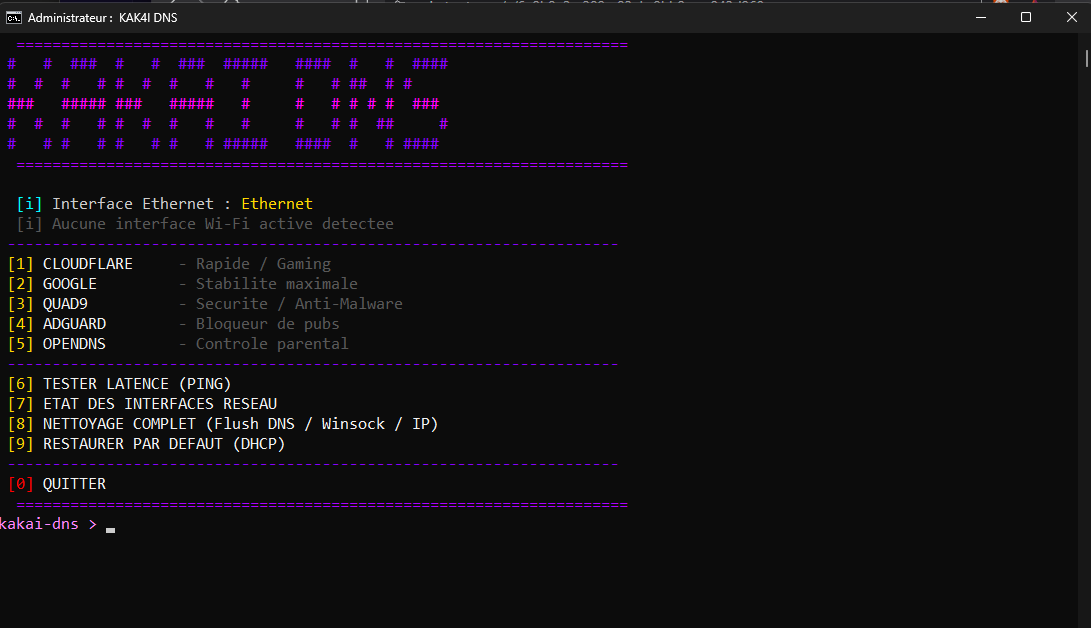Select the ADGUARD menu line
Screen dimensions: 1091x628
(x=174, y=324)
